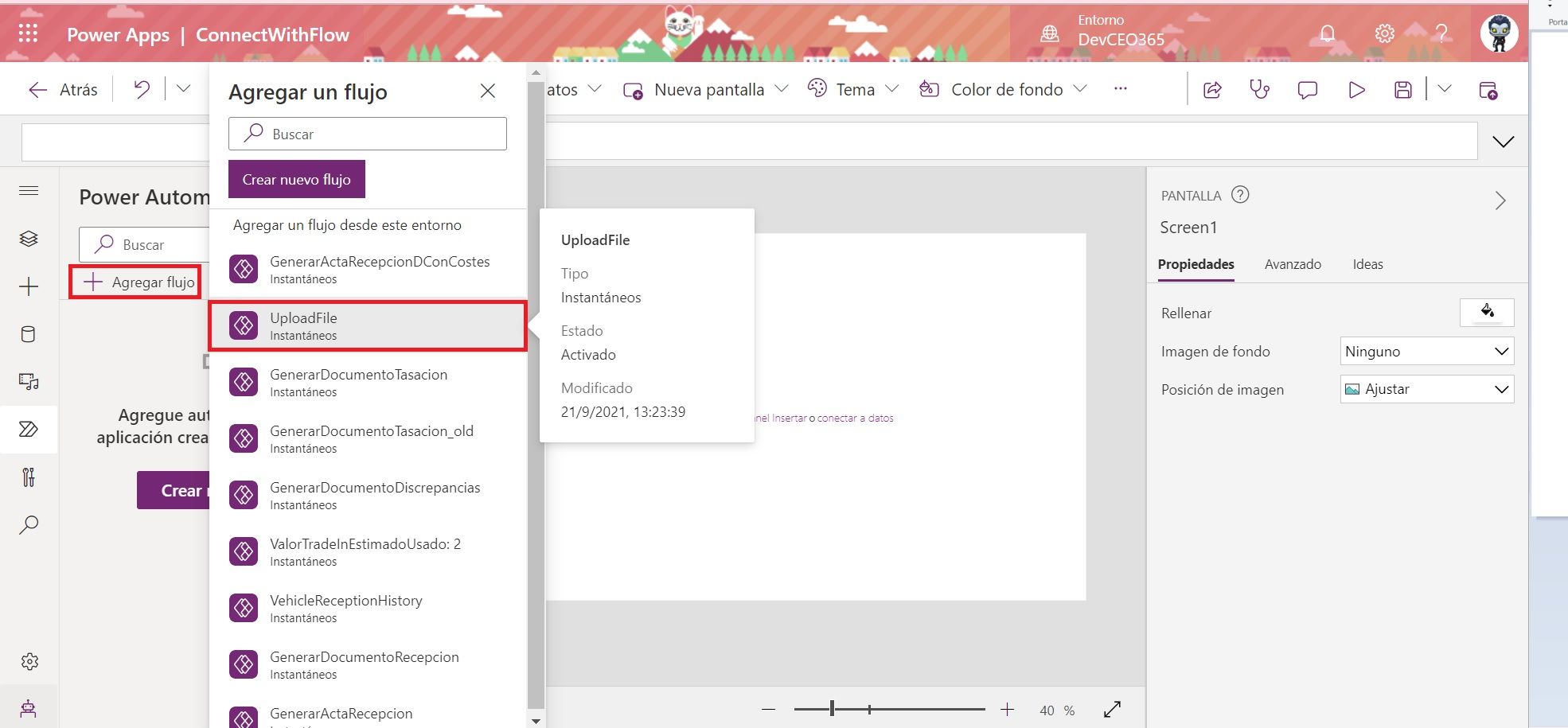Expand the save options dropdown arrow

click(x=1444, y=89)
